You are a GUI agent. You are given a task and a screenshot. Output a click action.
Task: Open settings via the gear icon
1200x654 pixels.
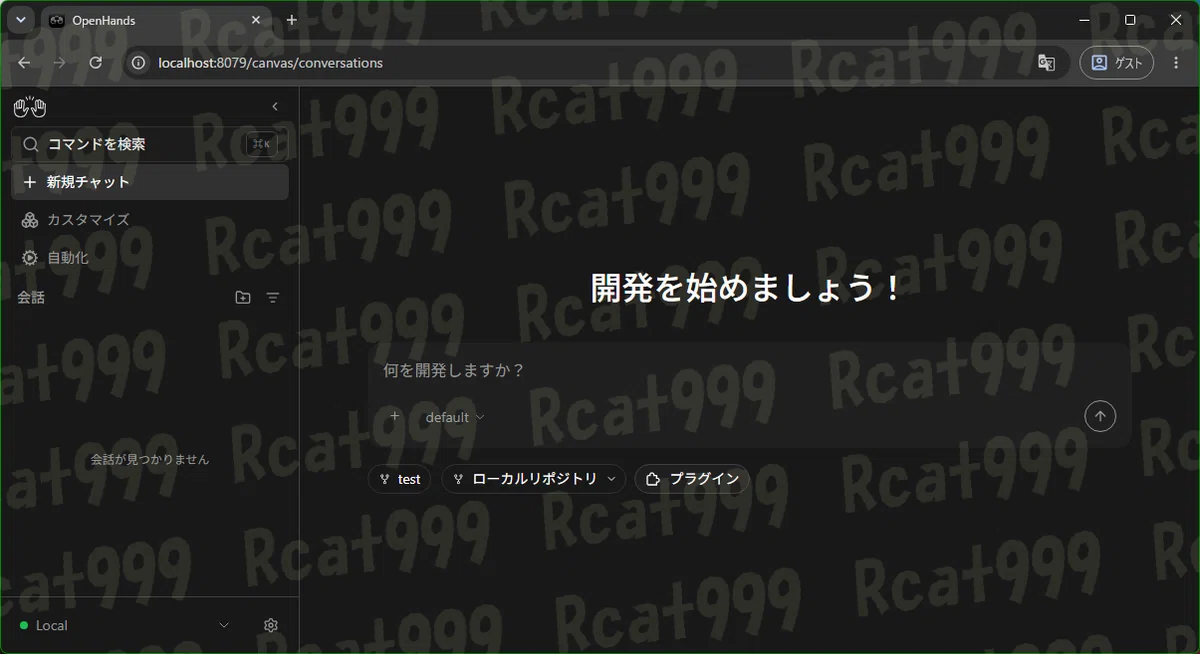pos(270,625)
